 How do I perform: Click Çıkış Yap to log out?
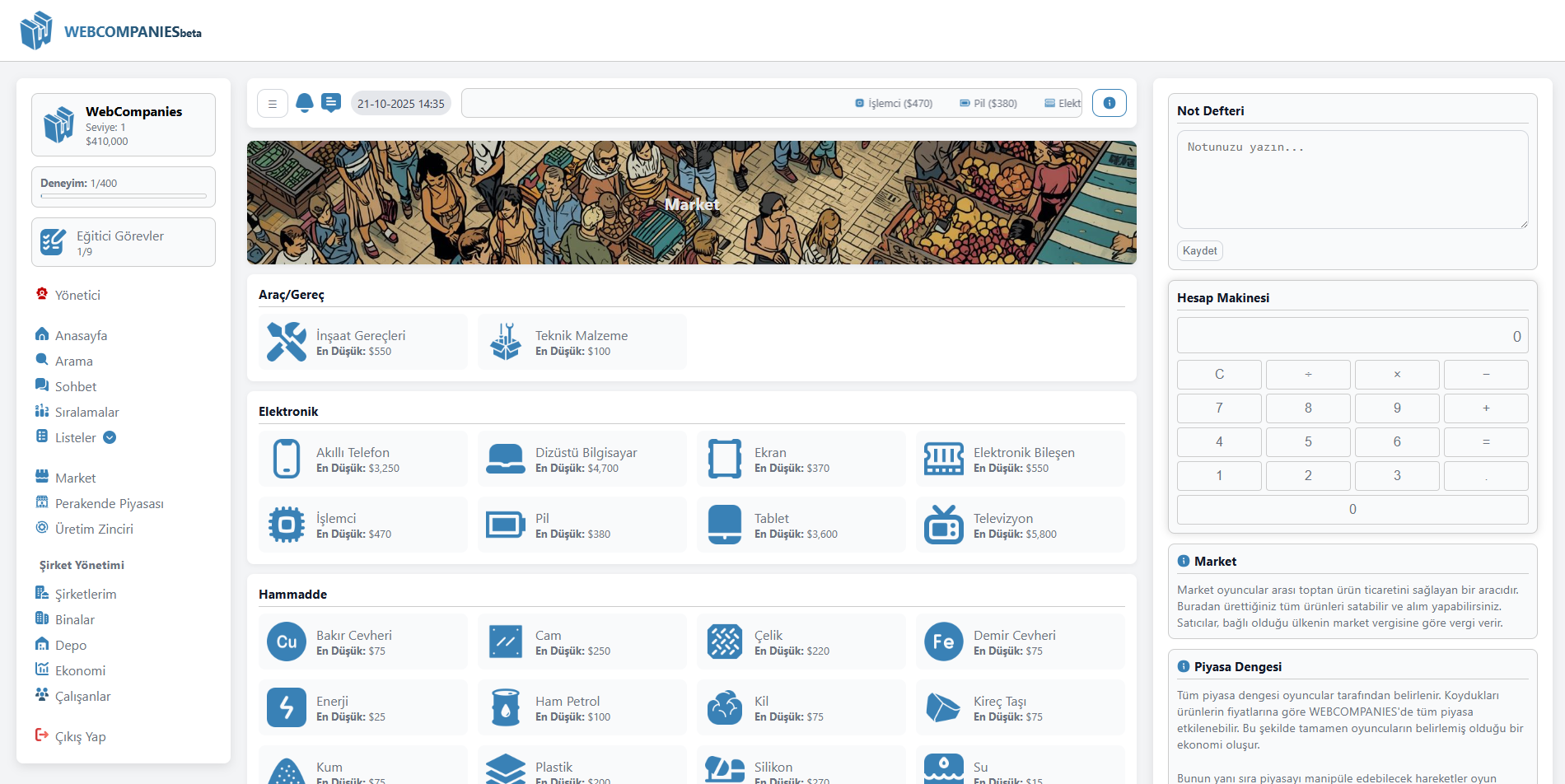tap(80, 736)
